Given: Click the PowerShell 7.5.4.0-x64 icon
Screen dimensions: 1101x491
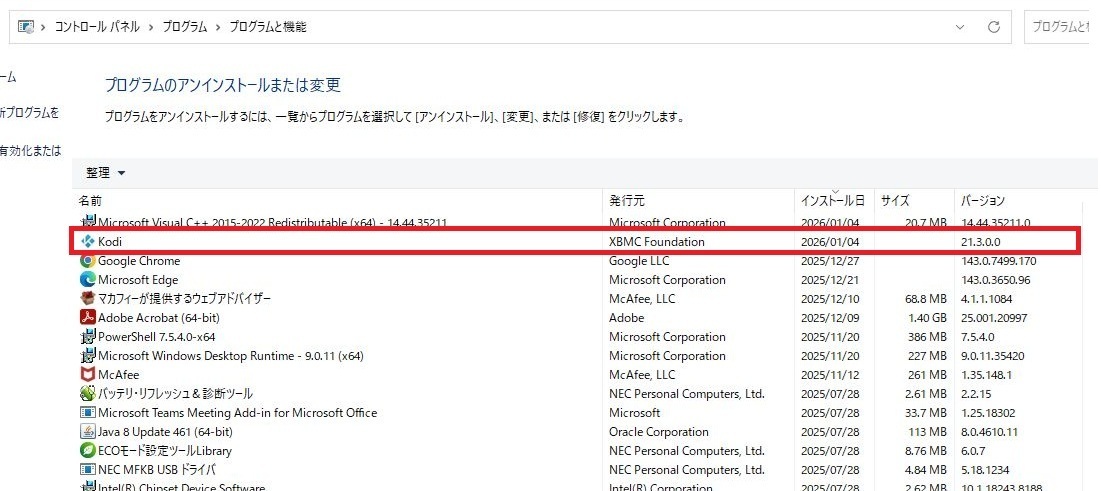Looking at the screenshot, I should 88,337.
